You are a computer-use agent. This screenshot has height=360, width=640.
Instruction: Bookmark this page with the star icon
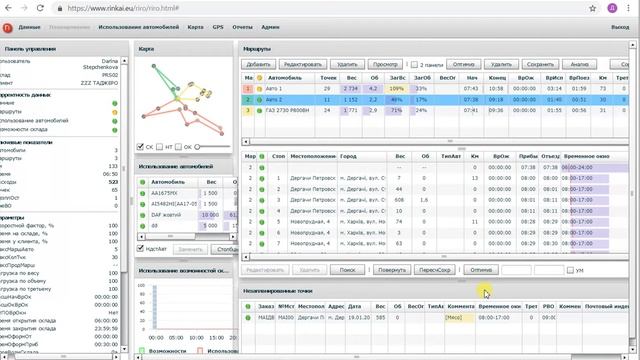click(593, 8)
